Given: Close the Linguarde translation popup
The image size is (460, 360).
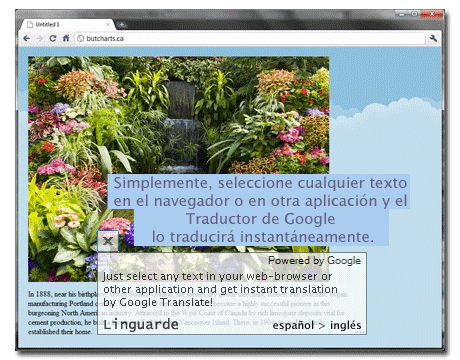Looking at the screenshot, I should (108, 241).
